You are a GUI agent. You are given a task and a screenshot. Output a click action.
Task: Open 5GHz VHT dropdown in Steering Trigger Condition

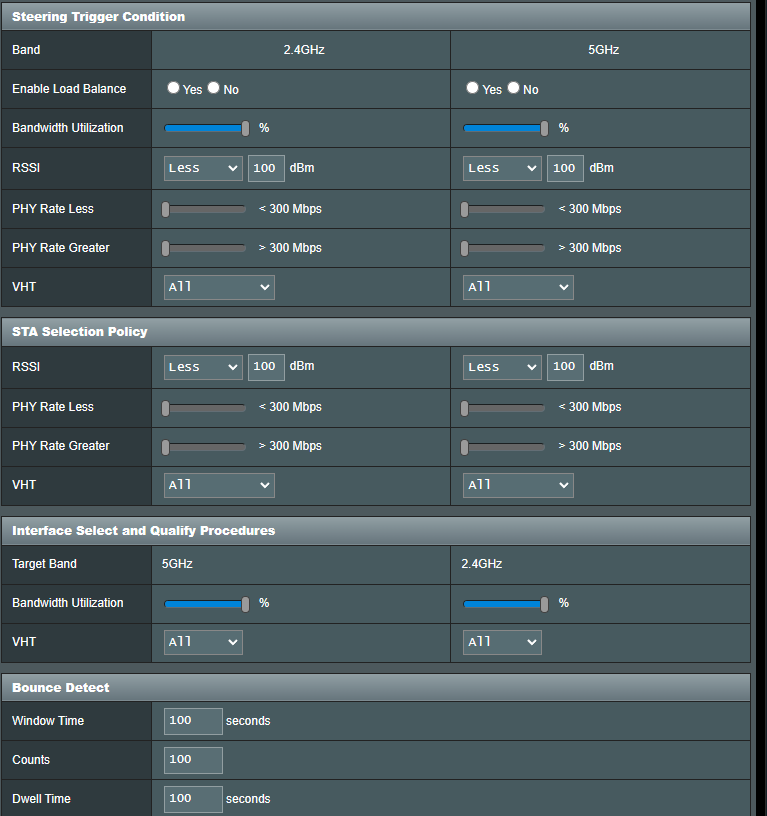point(518,287)
